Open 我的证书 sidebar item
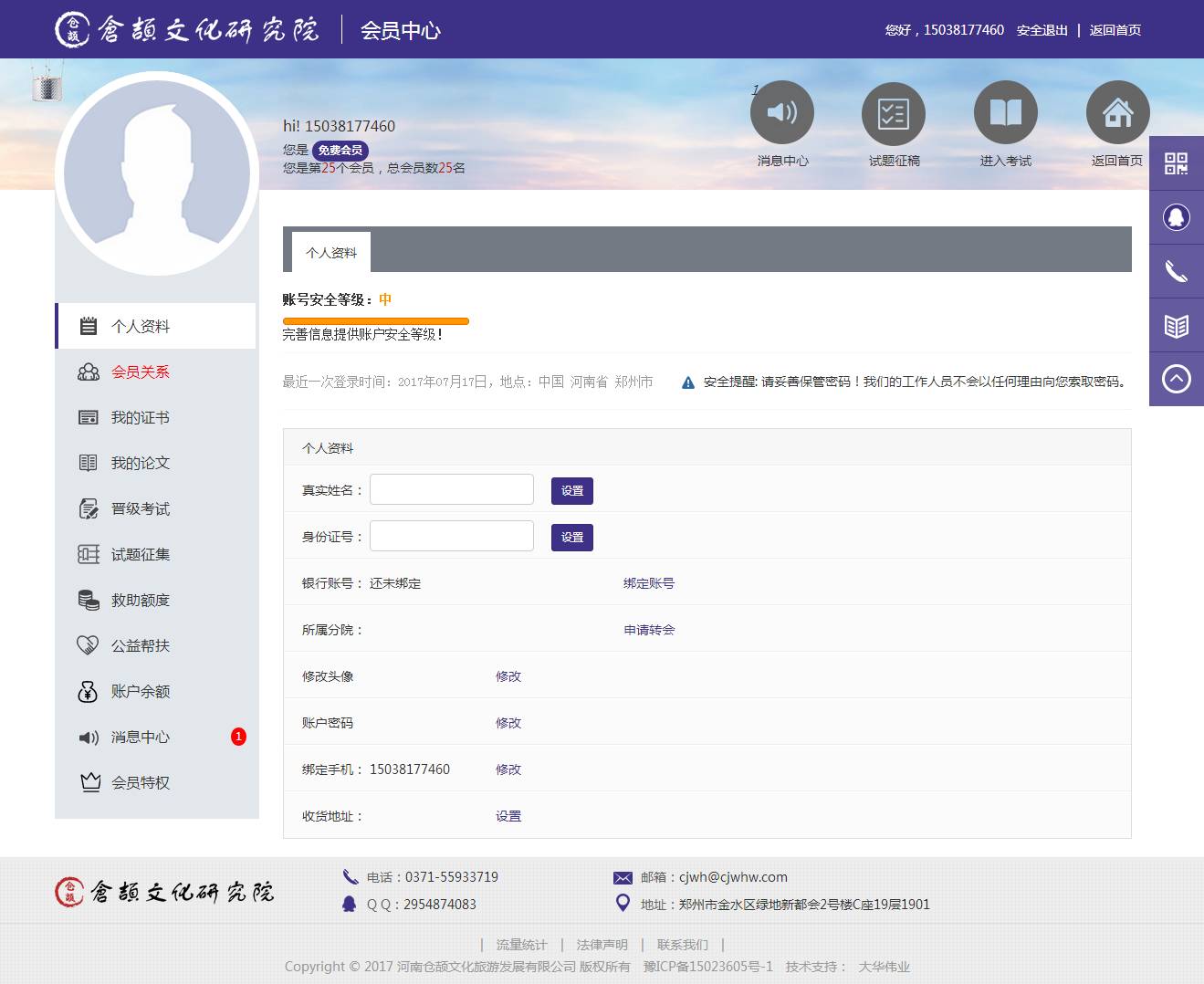This screenshot has width=1204, height=984. (x=141, y=418)
